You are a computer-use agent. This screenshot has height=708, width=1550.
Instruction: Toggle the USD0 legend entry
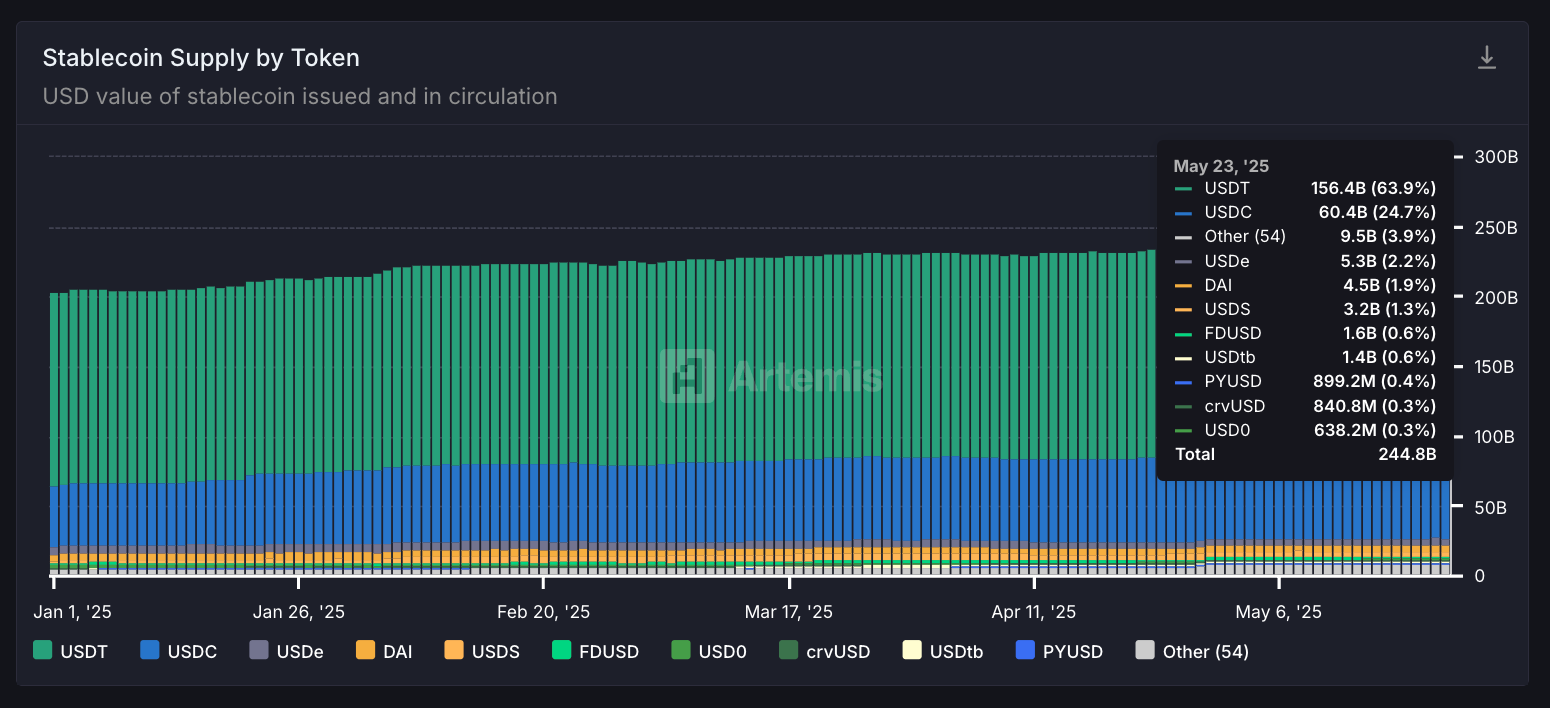[709, 651]
